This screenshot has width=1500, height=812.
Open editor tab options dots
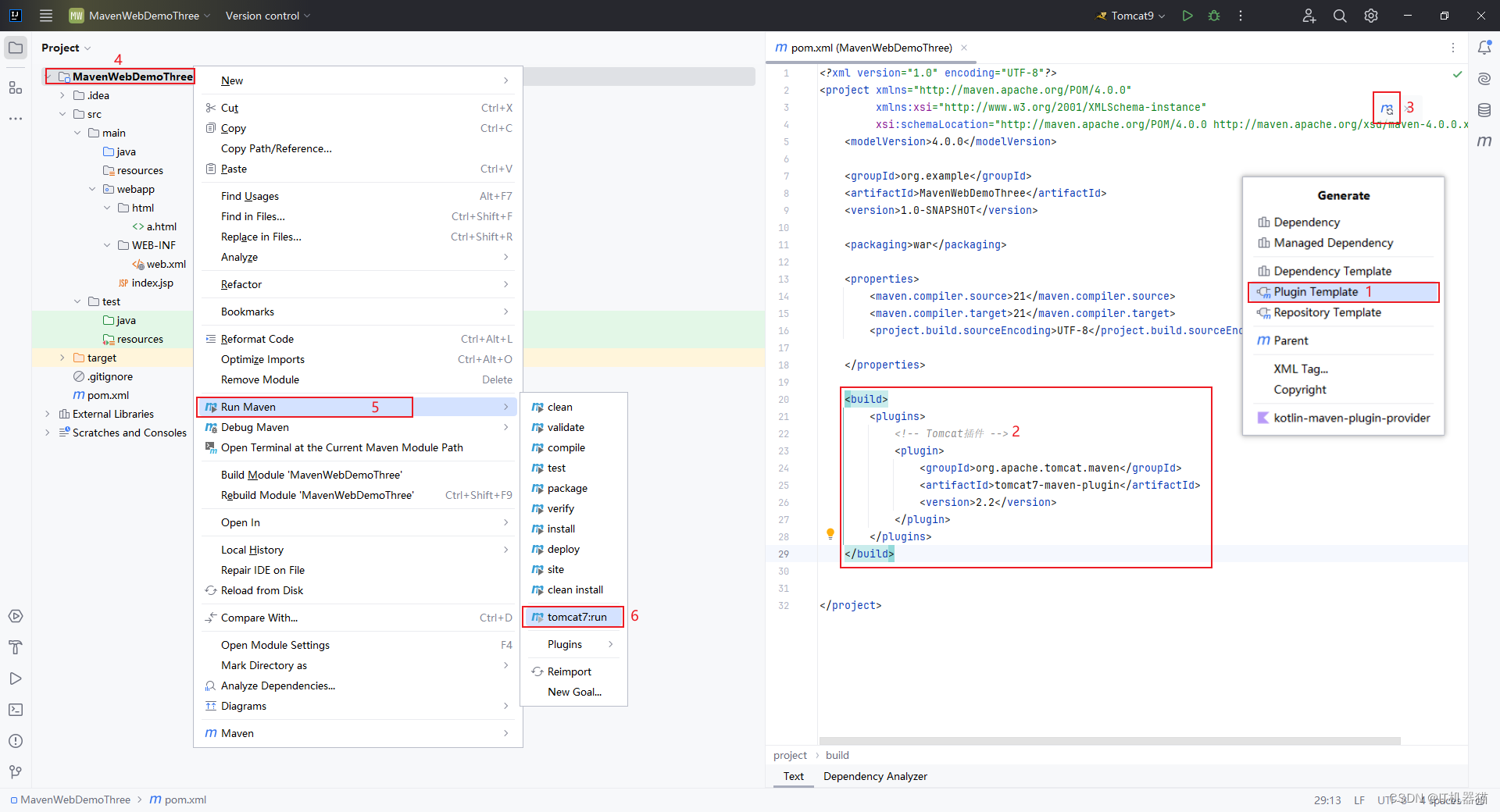click(x=1453, y=48)
